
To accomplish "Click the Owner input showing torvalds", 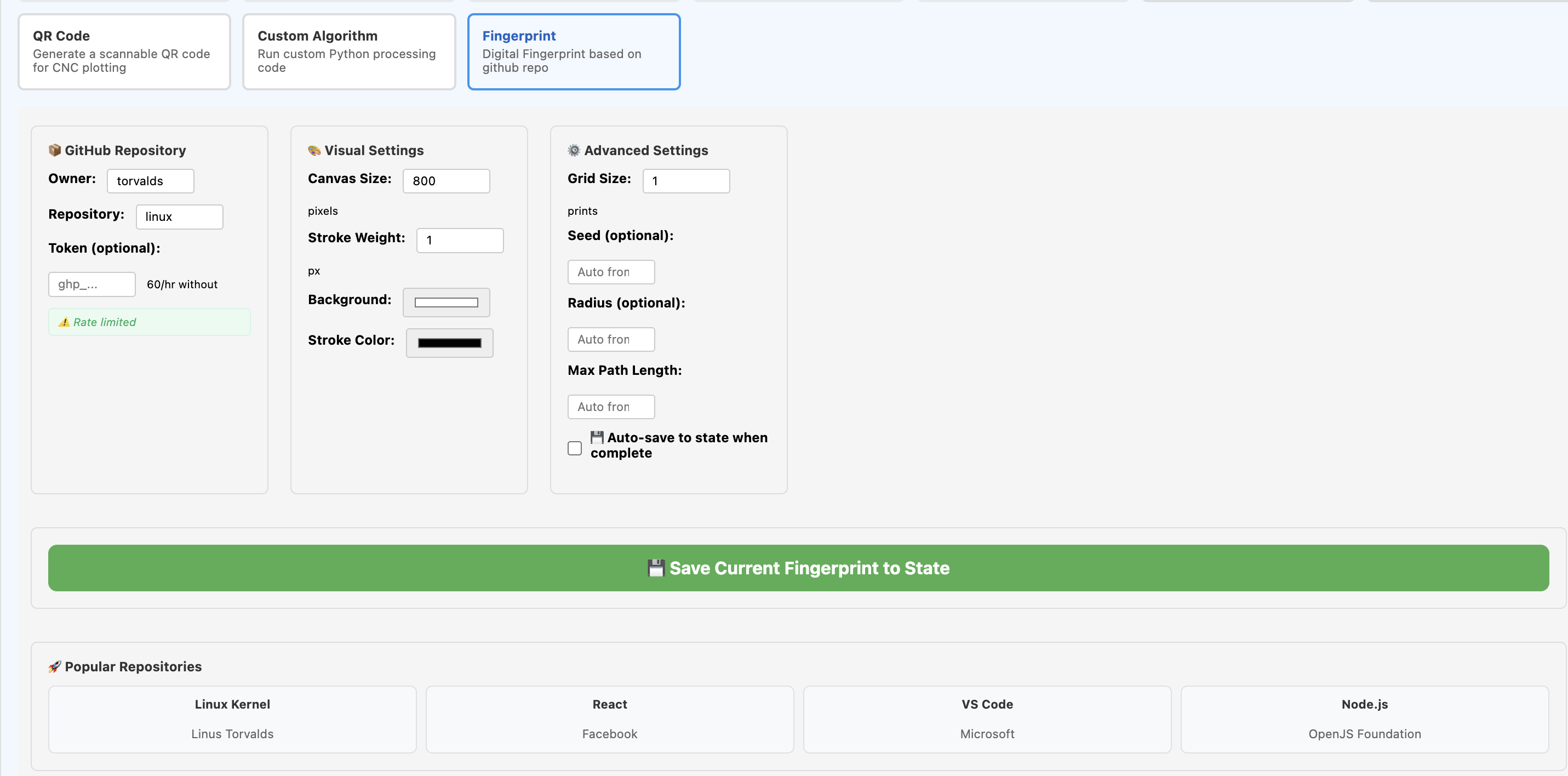I will tap(150, 180).
